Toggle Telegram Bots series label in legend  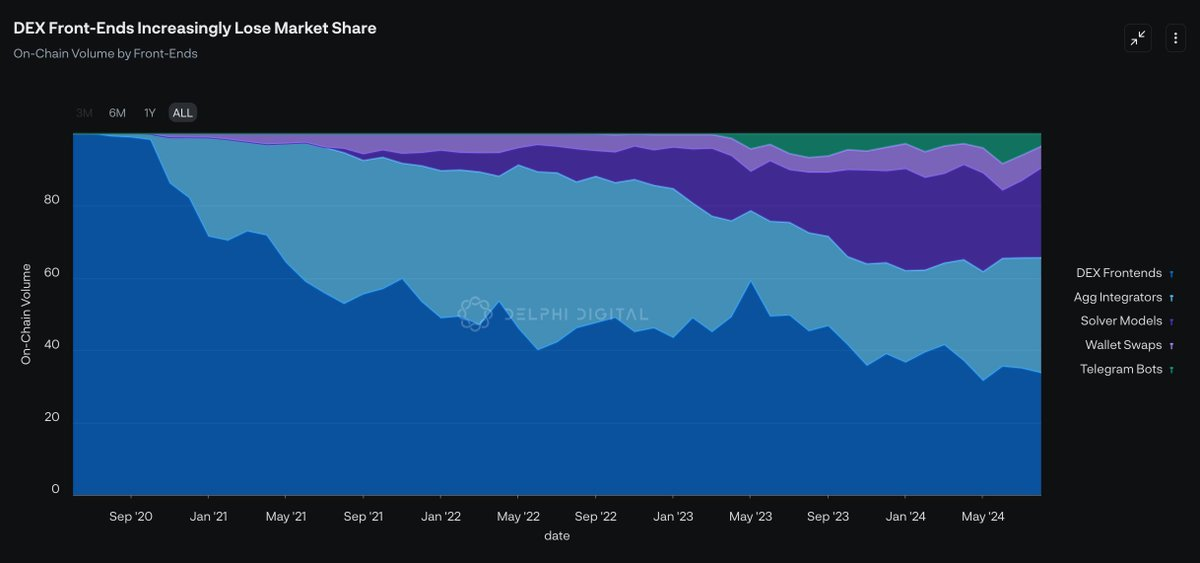(1120, 369)
